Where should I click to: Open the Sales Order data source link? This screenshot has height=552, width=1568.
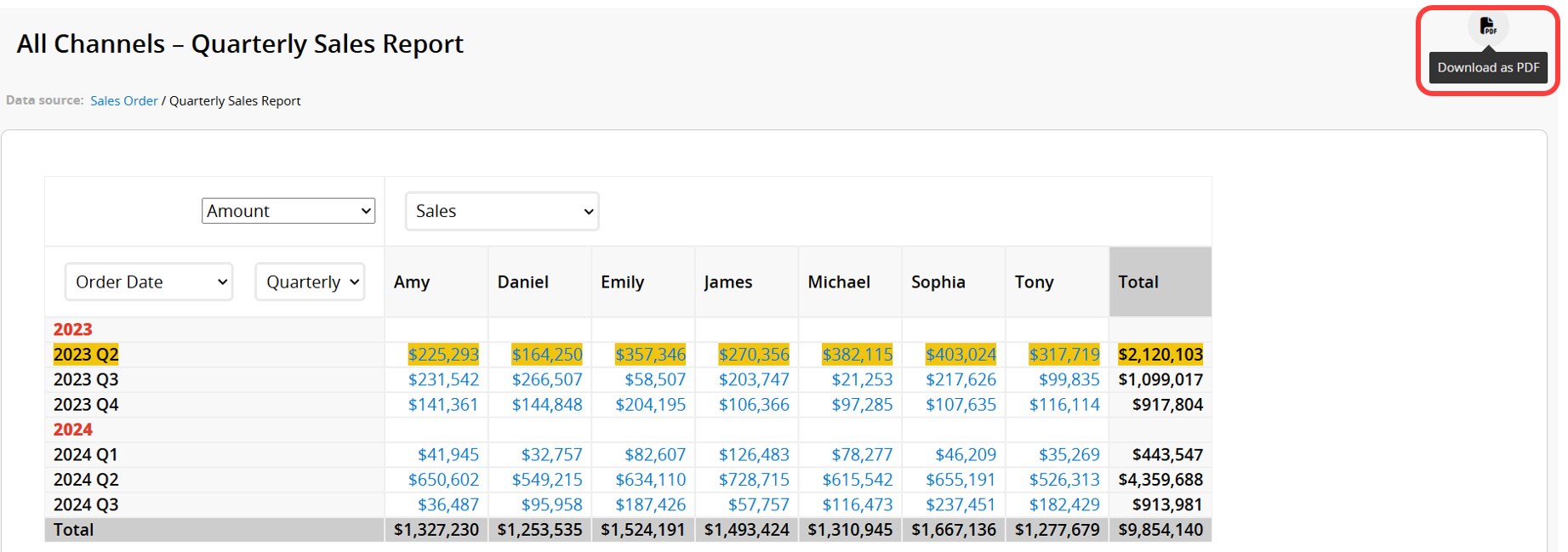(x=124, y=100)
